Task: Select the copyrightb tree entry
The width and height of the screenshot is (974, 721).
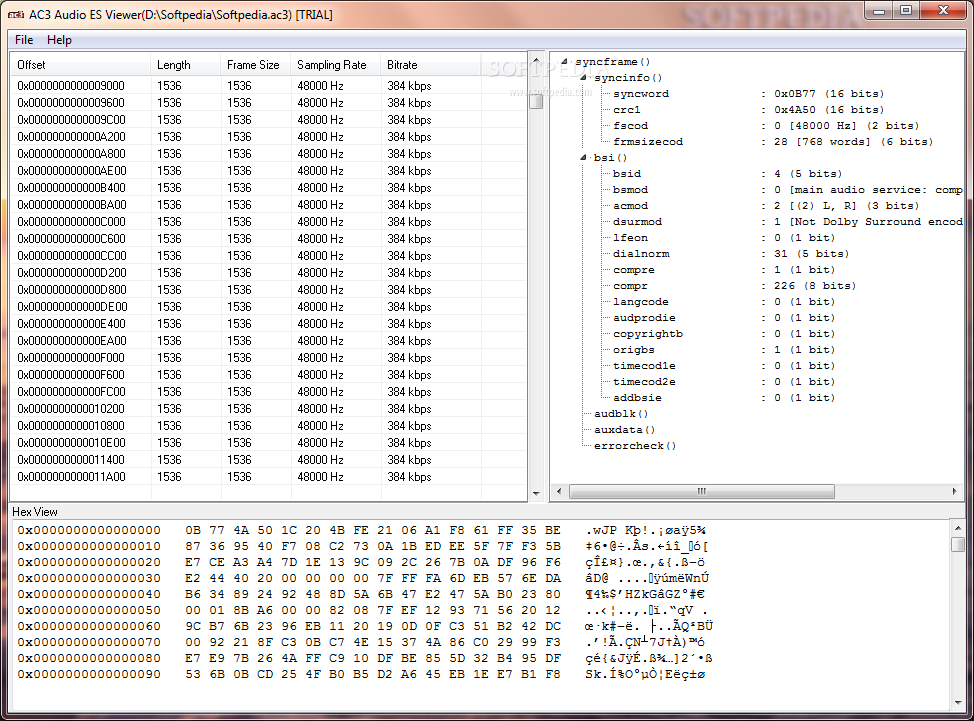Action: point(724,334)
